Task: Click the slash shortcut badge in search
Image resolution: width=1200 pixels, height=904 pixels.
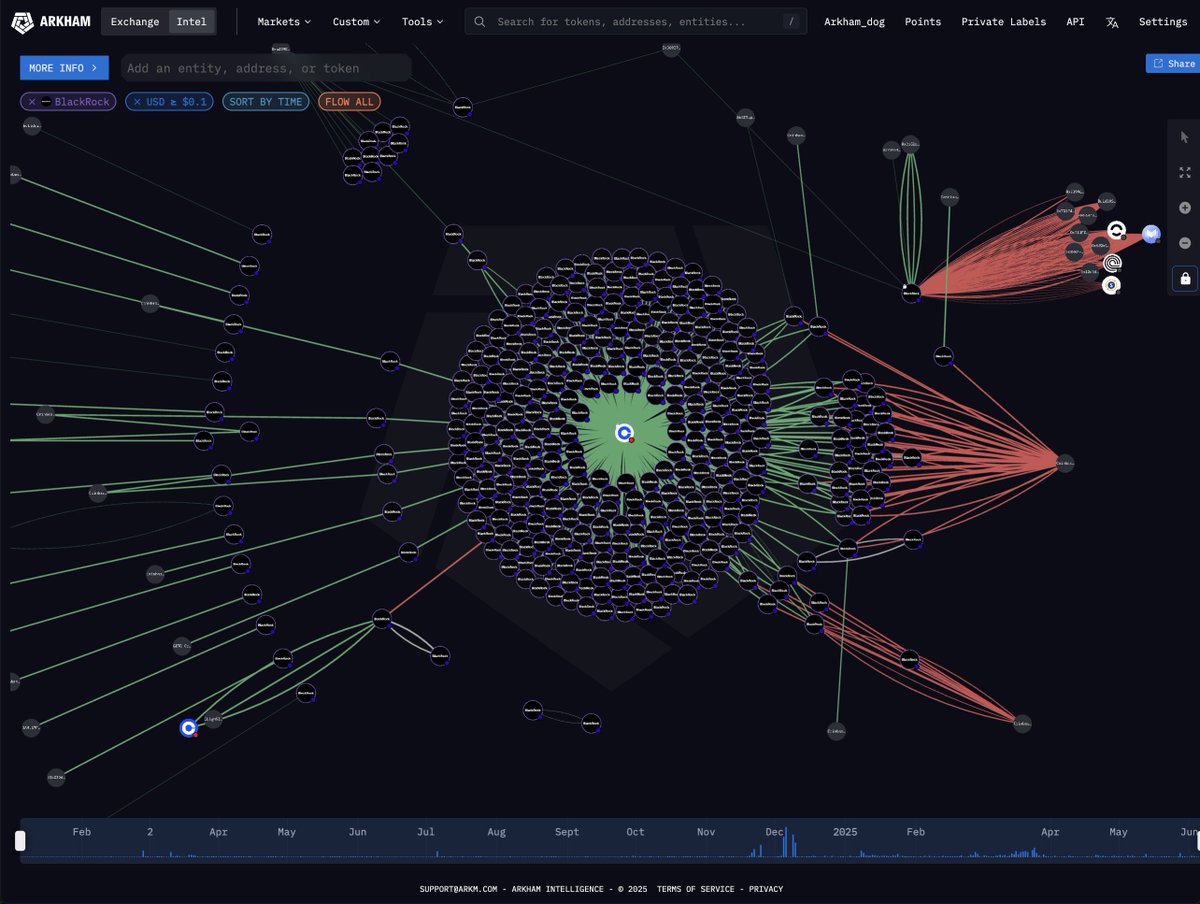Action: click(x=791, y=21)
